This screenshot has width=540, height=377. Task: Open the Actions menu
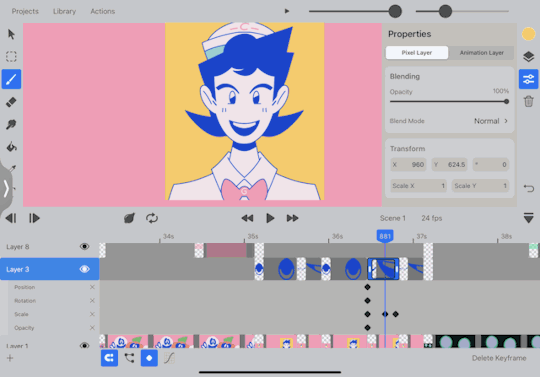click(103, 11)
